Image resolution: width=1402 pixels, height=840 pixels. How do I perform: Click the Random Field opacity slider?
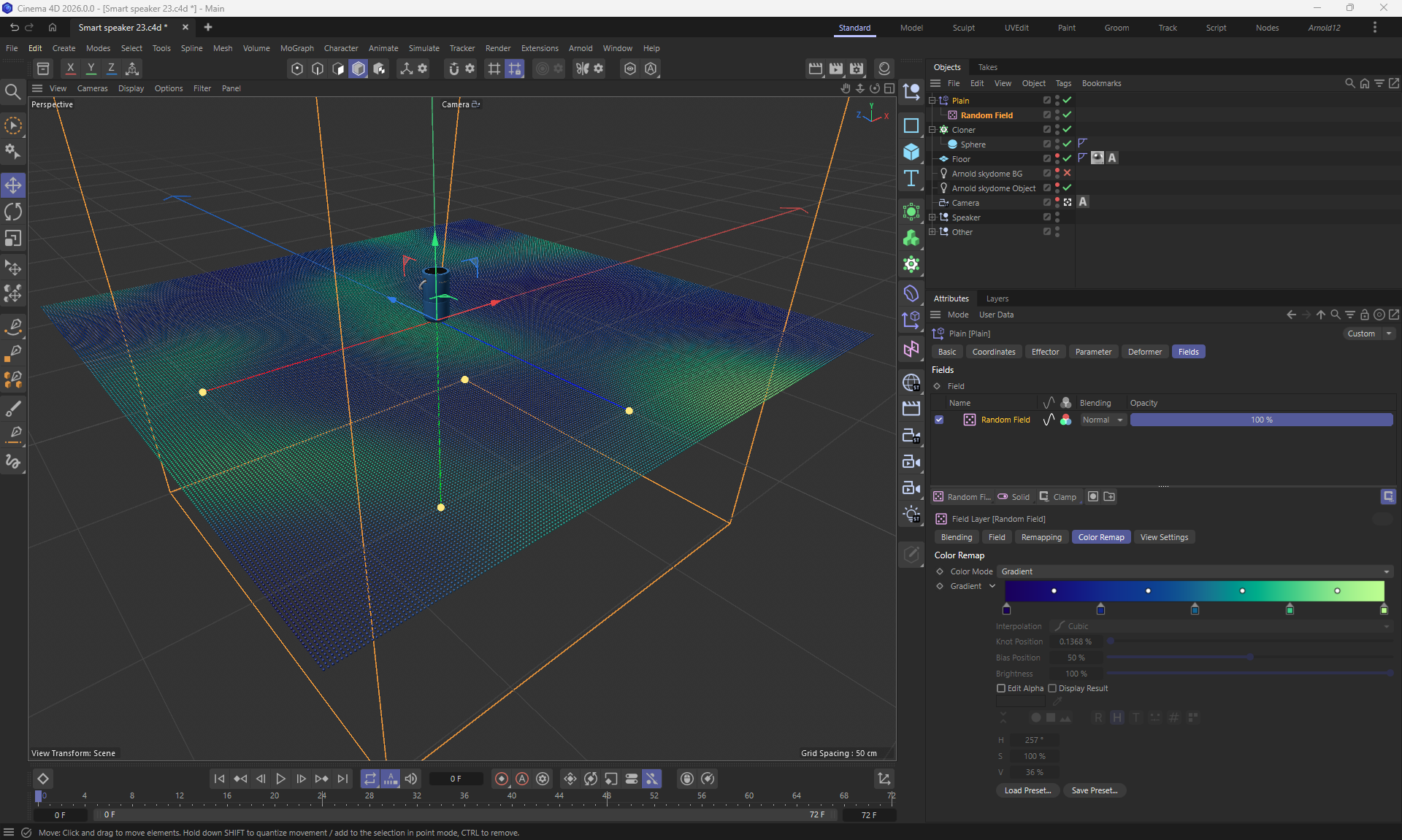(1260, 420)
